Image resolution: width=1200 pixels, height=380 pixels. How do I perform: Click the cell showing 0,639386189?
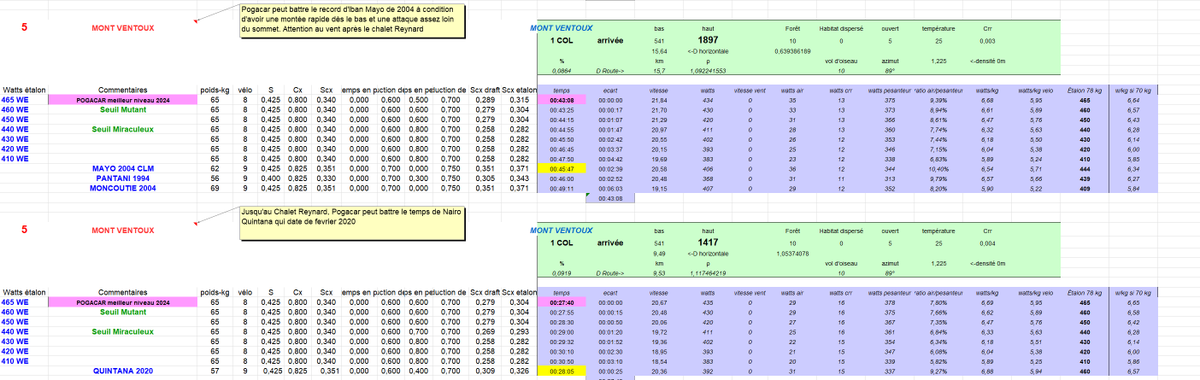792,51
